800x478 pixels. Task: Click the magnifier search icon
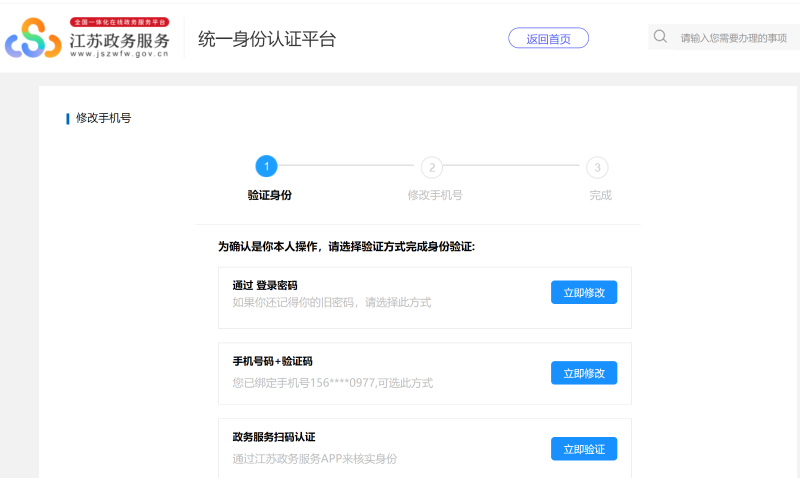(660, 37)
